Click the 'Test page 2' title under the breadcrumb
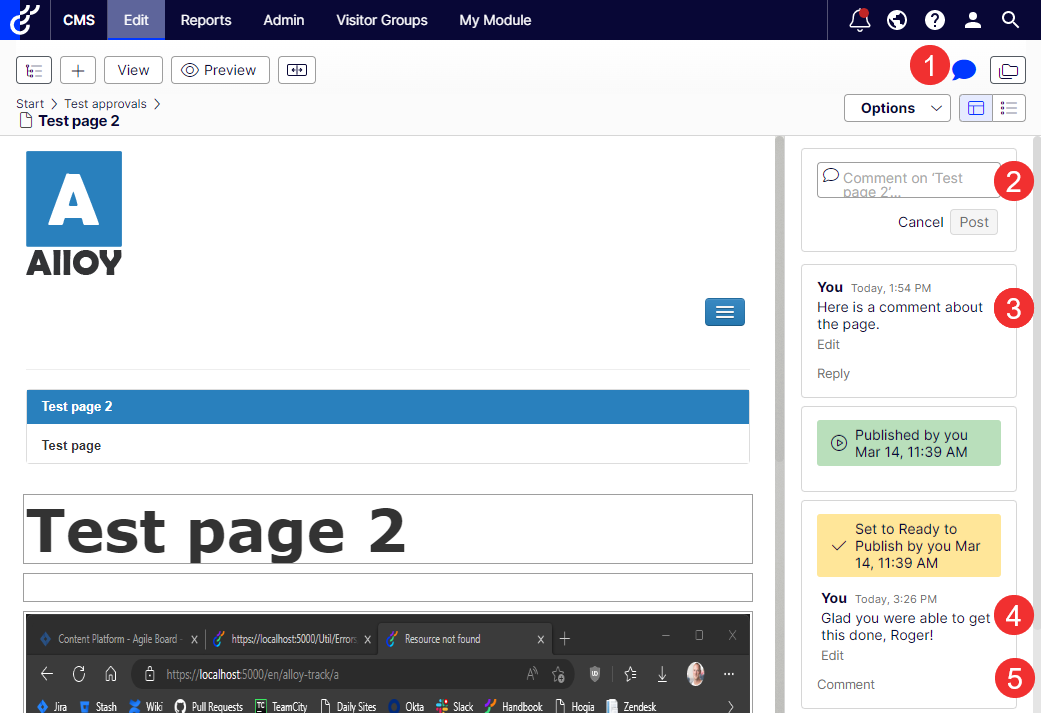The image size is (1041, 713). click(79, 121)
